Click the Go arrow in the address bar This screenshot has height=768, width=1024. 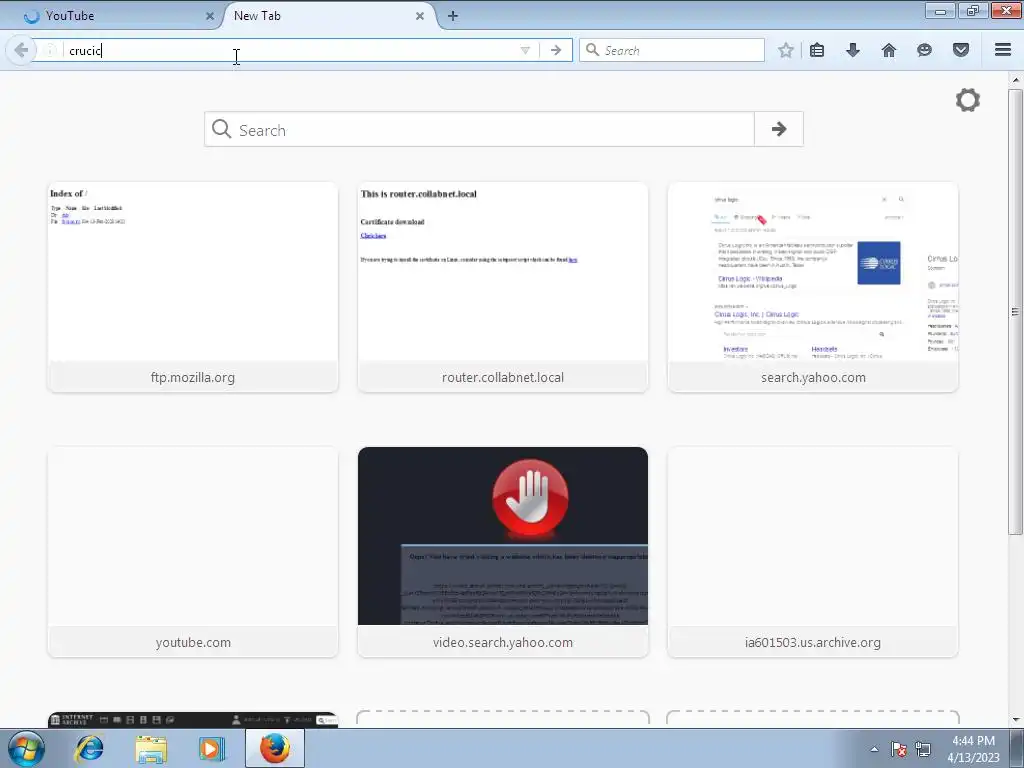(556, 50)
